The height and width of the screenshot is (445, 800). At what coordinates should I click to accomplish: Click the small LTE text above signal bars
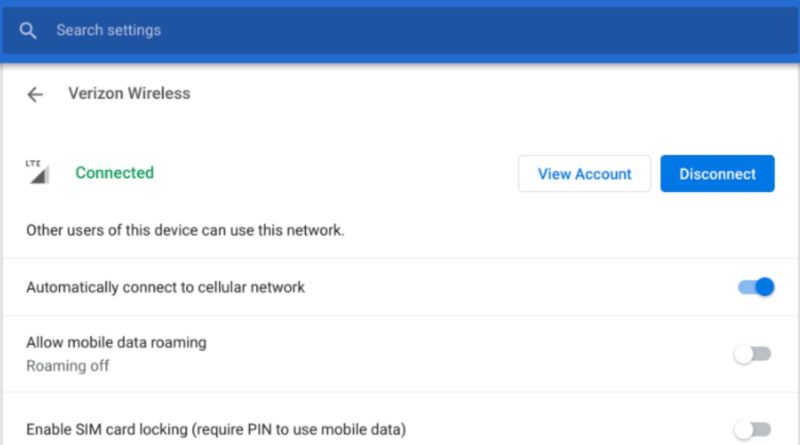pyautogui.click(x=33, y=163)
